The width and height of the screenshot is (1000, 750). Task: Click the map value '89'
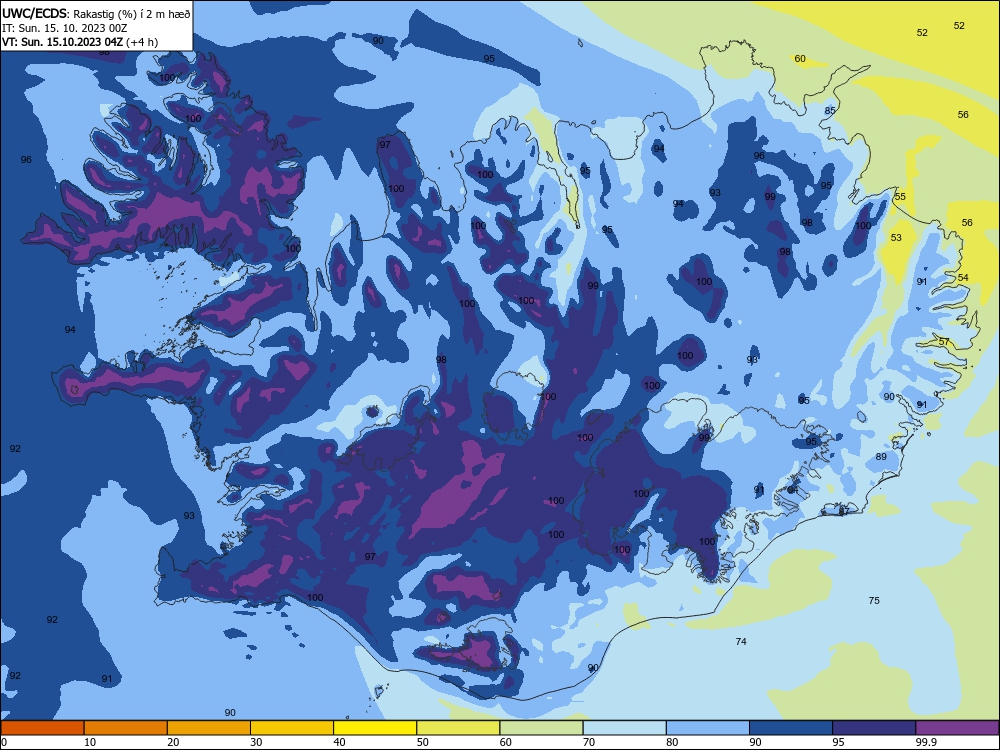(881, 457)
